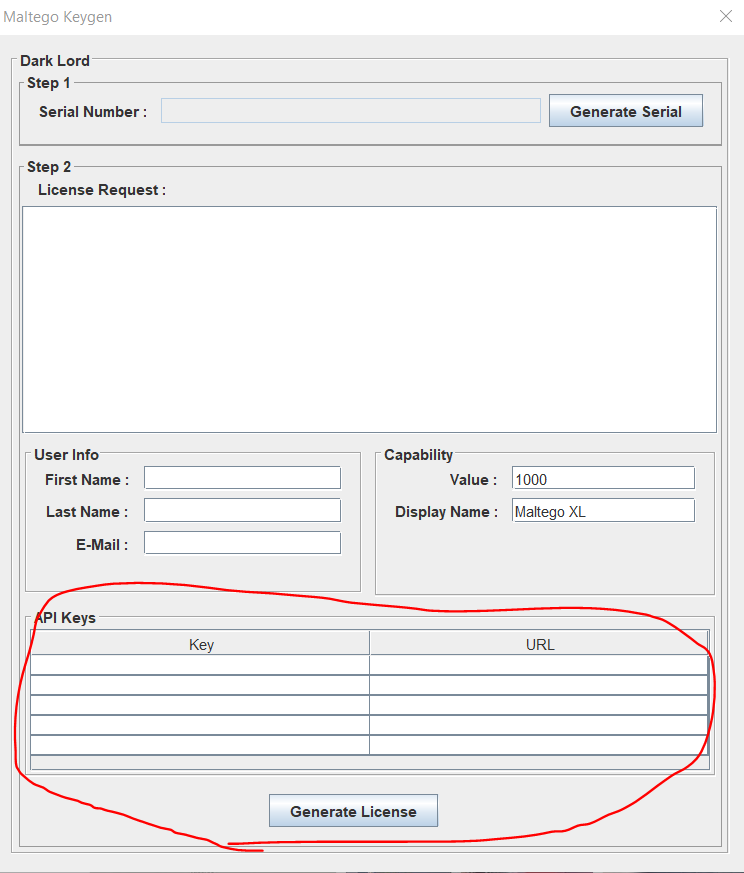Focus the Serial Number field

pos(351,111)
